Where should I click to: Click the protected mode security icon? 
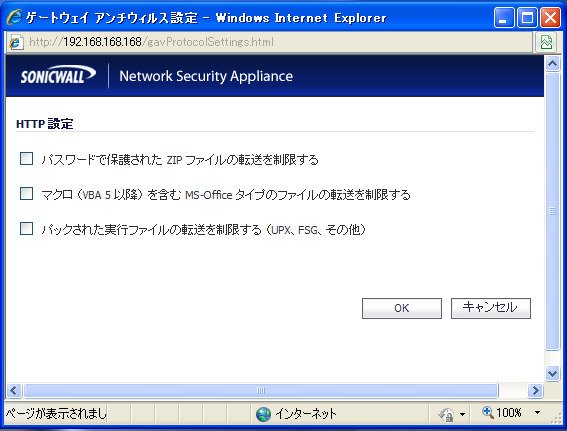(x=446, y=414)
